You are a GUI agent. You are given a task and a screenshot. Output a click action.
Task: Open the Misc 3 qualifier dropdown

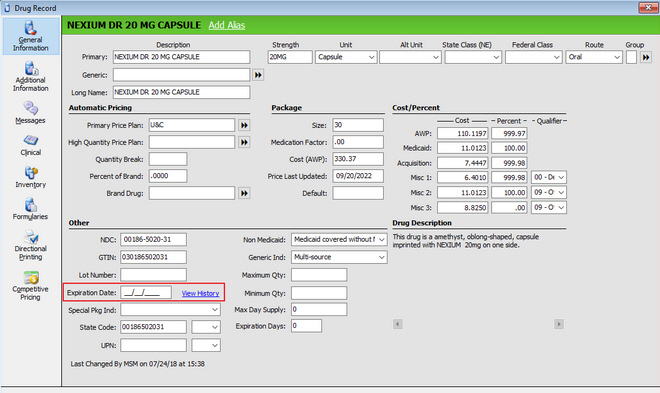tap(549, 207)
